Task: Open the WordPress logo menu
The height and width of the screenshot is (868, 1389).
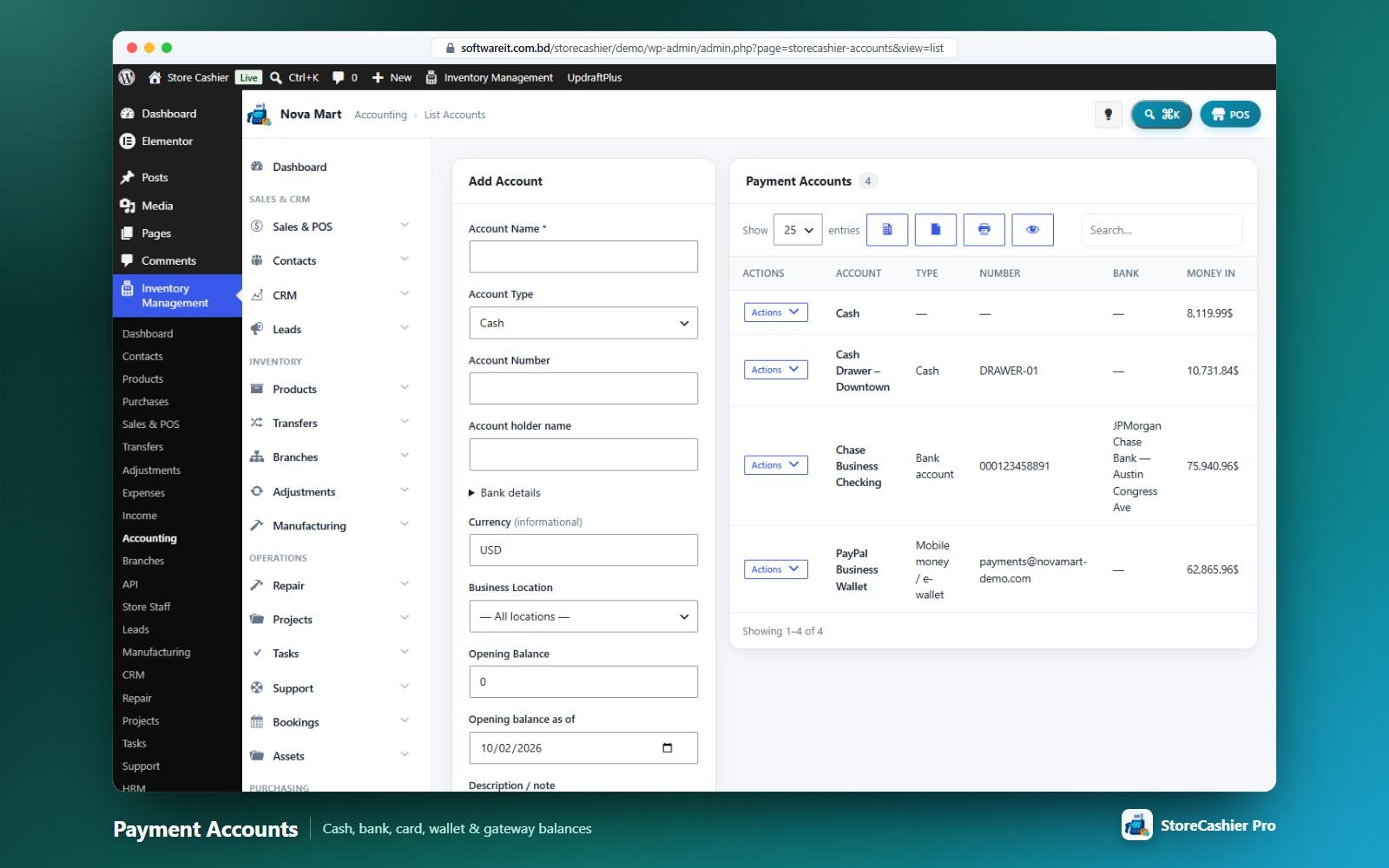Action: point(127,77)
